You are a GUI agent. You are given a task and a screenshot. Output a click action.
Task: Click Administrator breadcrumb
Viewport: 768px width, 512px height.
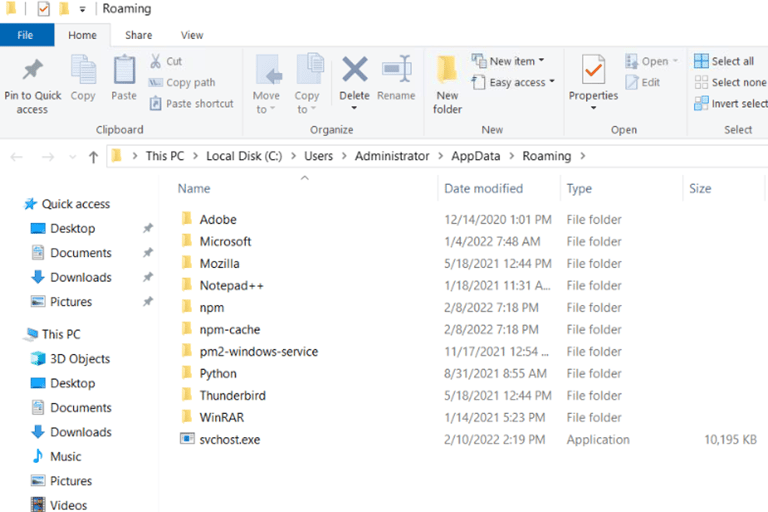(x=392, y=156)
